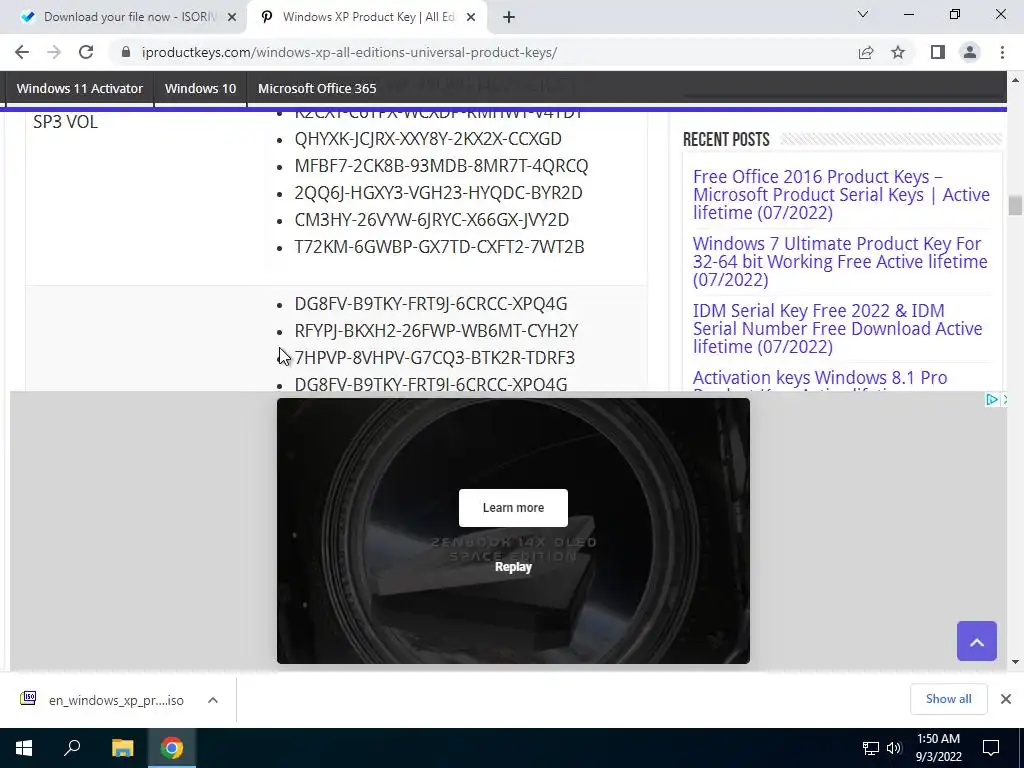
Task: Close the downloads bar
Action: (1006, 699)
